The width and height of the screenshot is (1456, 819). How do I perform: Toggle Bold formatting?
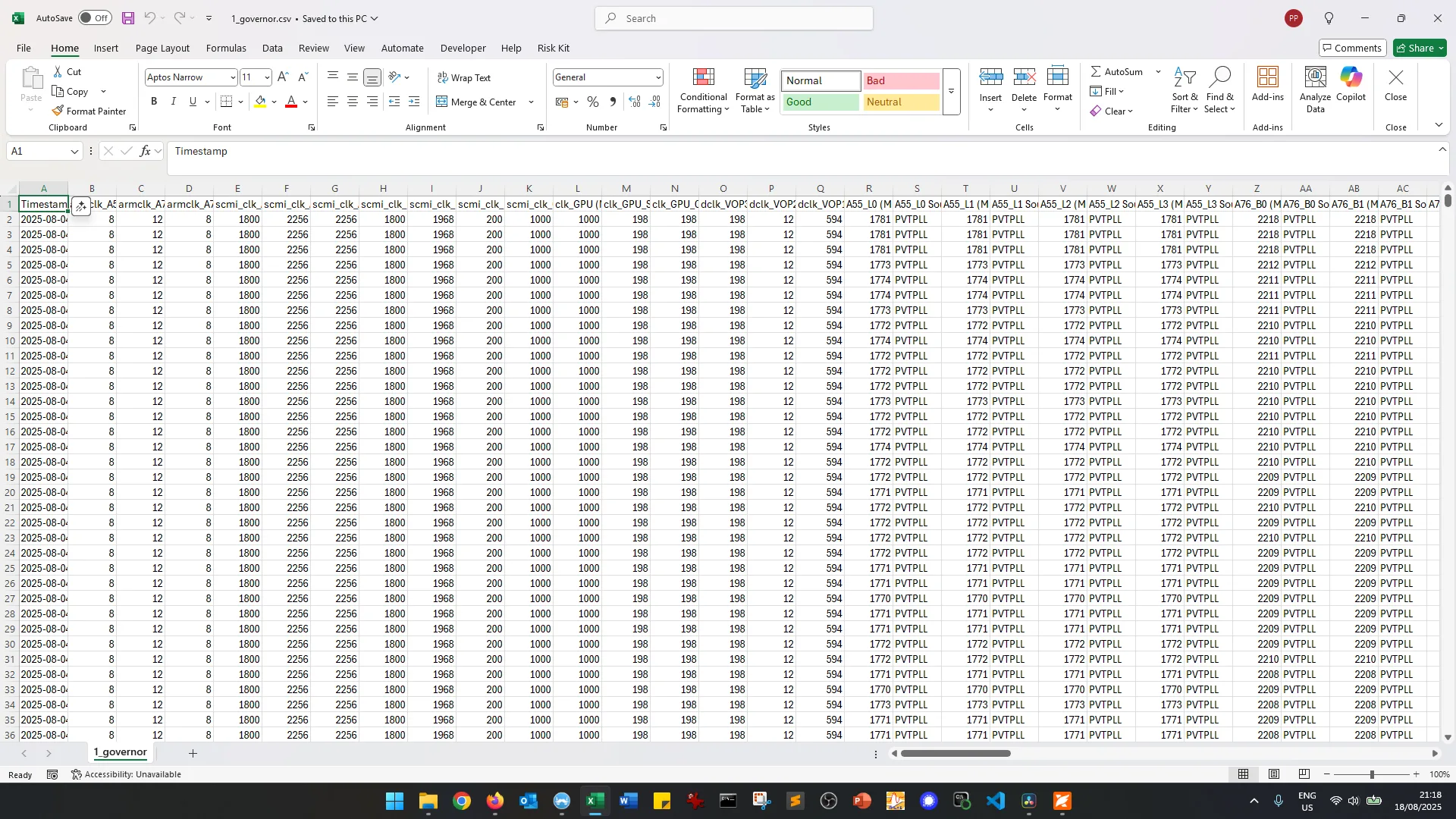154,102
